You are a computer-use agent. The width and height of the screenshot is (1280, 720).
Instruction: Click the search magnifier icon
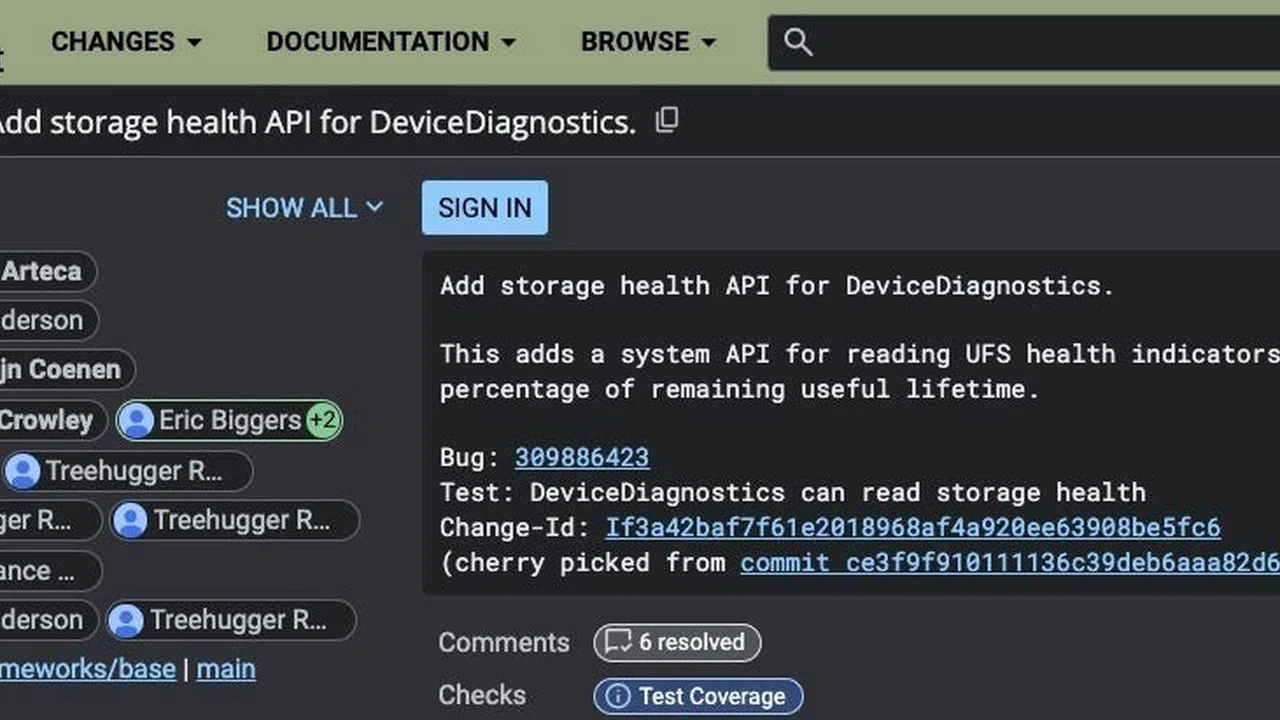[797, 42]
